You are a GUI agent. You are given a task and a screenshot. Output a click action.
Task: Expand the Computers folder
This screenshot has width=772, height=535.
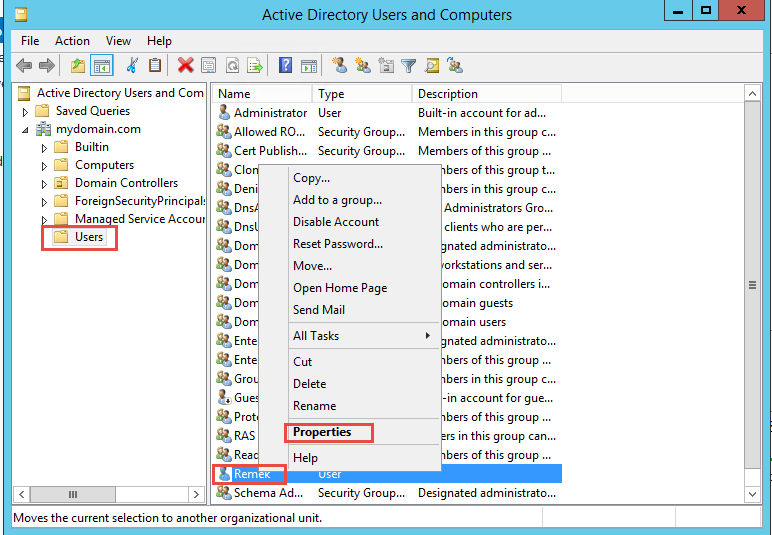pyautogui.click(x=44, y=166)
